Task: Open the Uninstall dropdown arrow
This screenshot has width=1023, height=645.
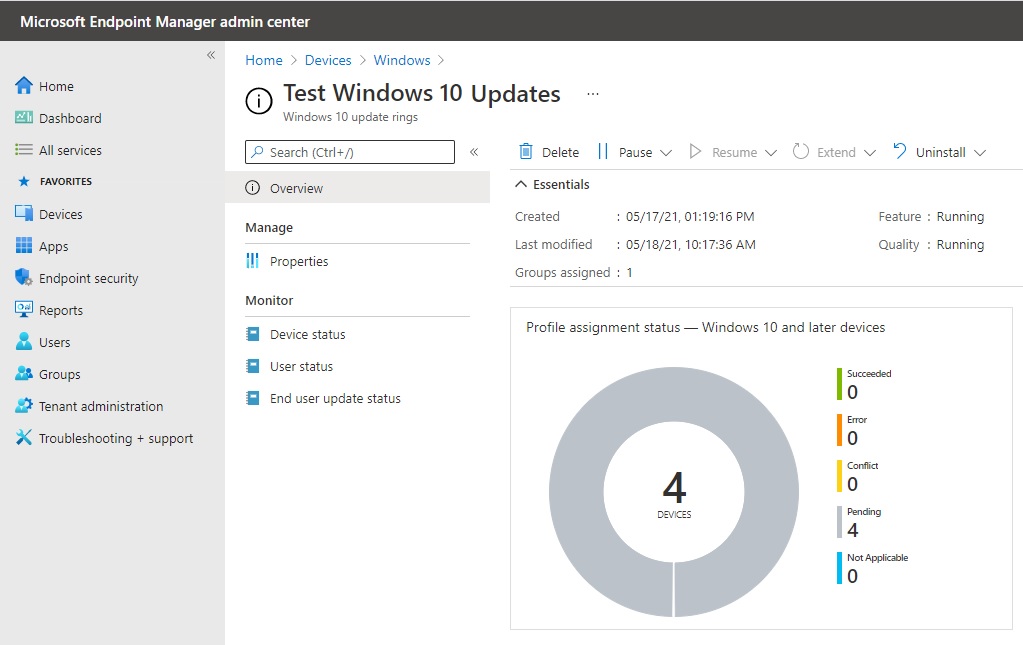Action: (x=980, y=153)
